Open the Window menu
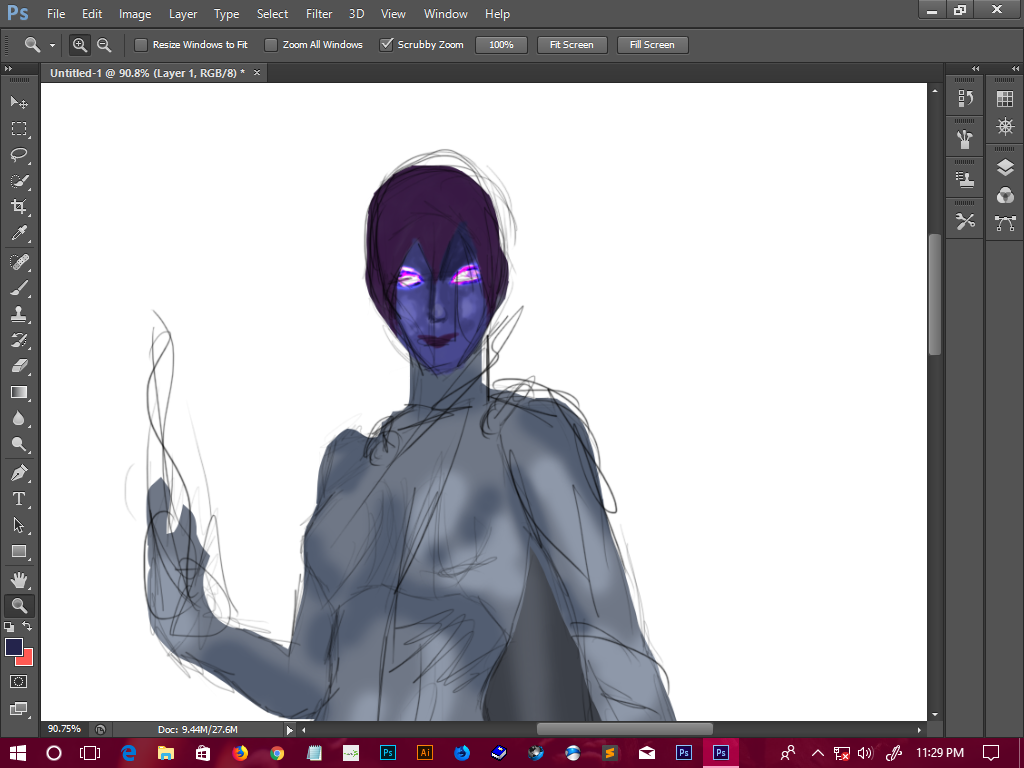The height and width of the screenshot is (768, 1024). click(445, 14)
